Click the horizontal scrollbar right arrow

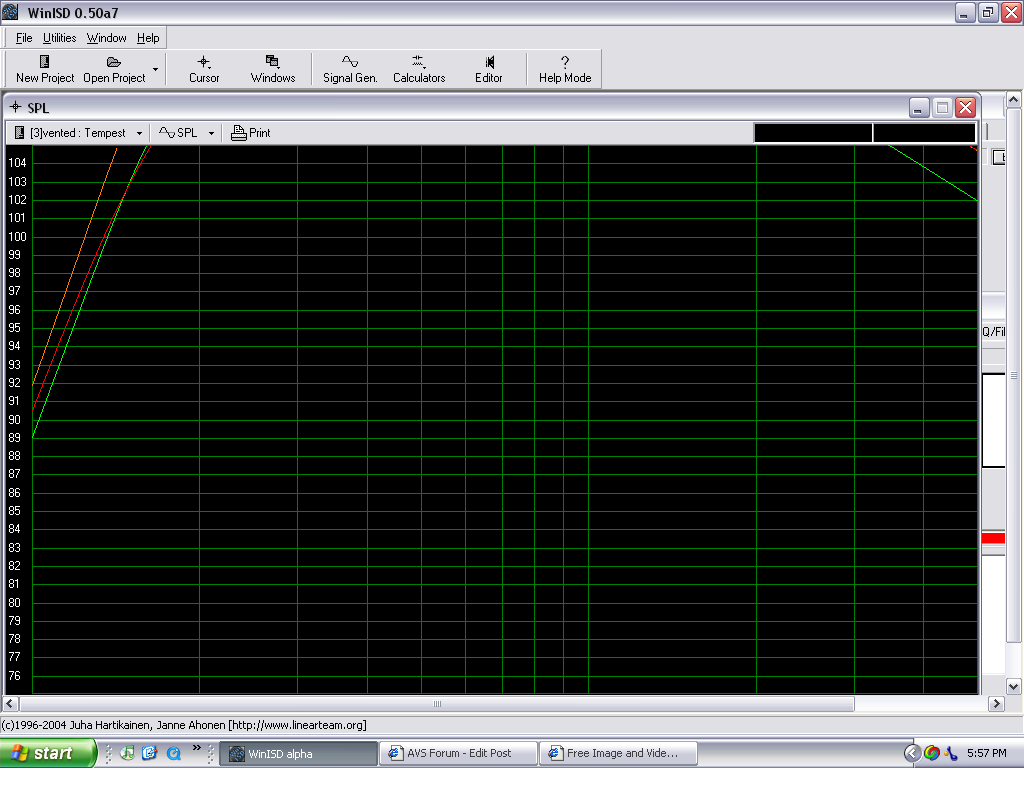996,704
